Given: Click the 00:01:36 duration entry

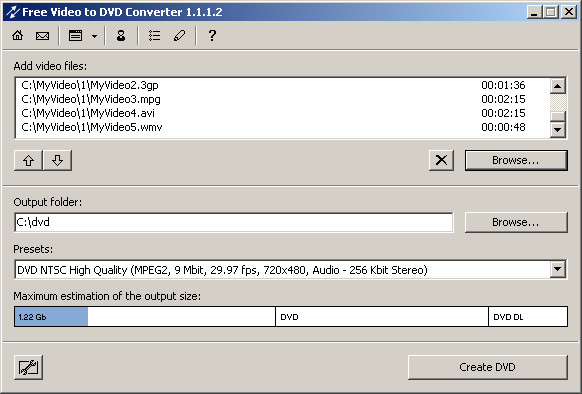Looking at the screenshot, I should [503, 85].
